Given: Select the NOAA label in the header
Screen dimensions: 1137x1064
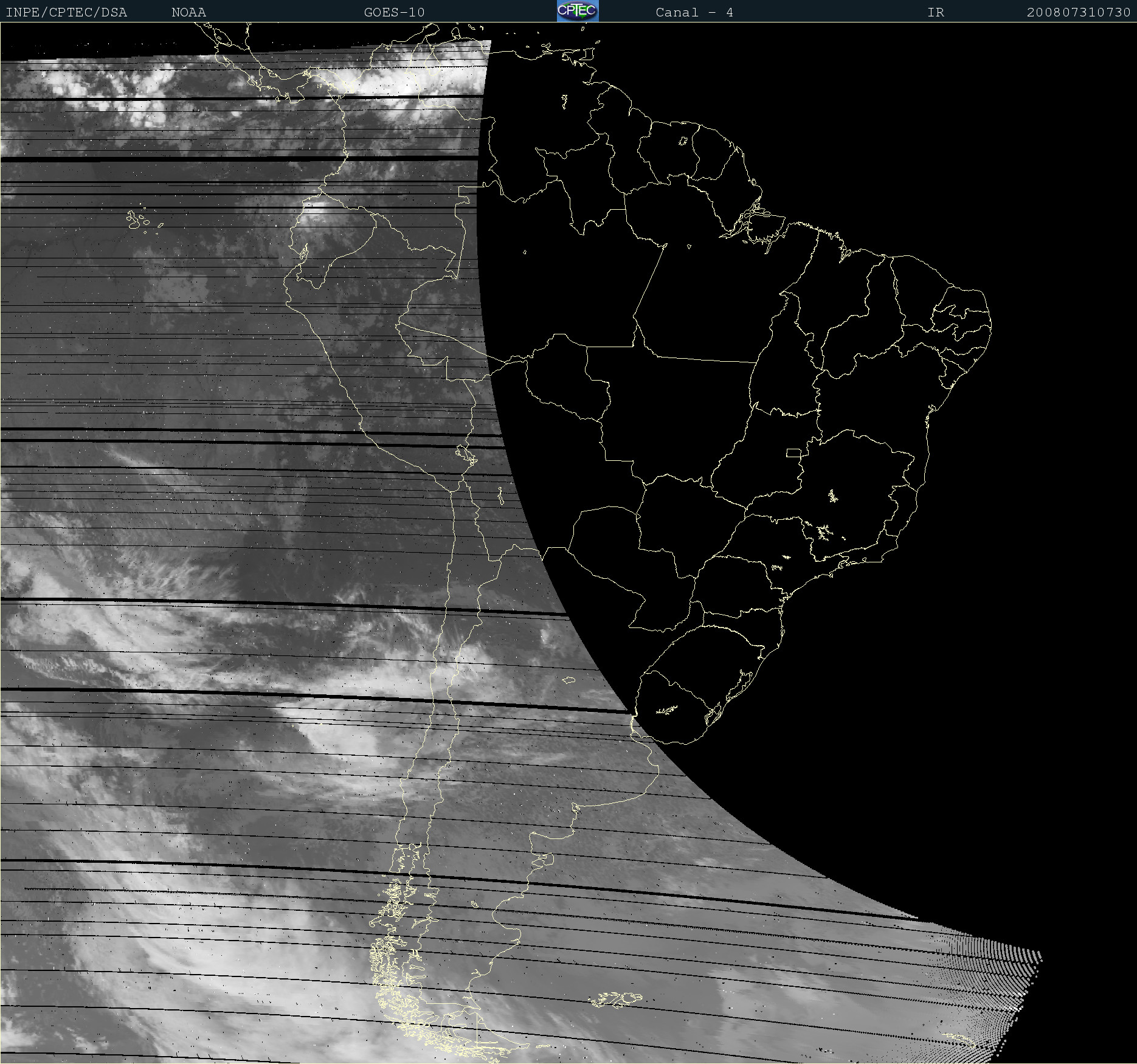Looking at the screenshot, I should [188, 12].
